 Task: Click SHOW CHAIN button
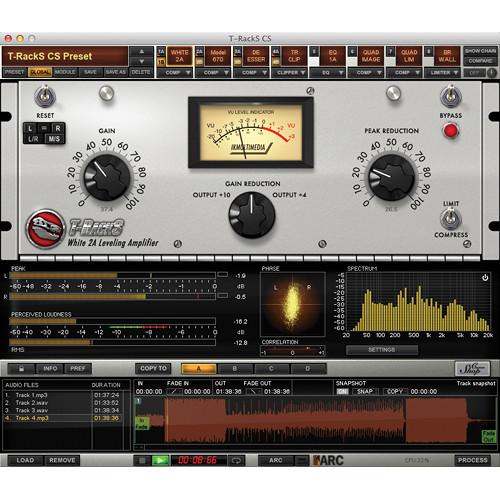(480, 51)
